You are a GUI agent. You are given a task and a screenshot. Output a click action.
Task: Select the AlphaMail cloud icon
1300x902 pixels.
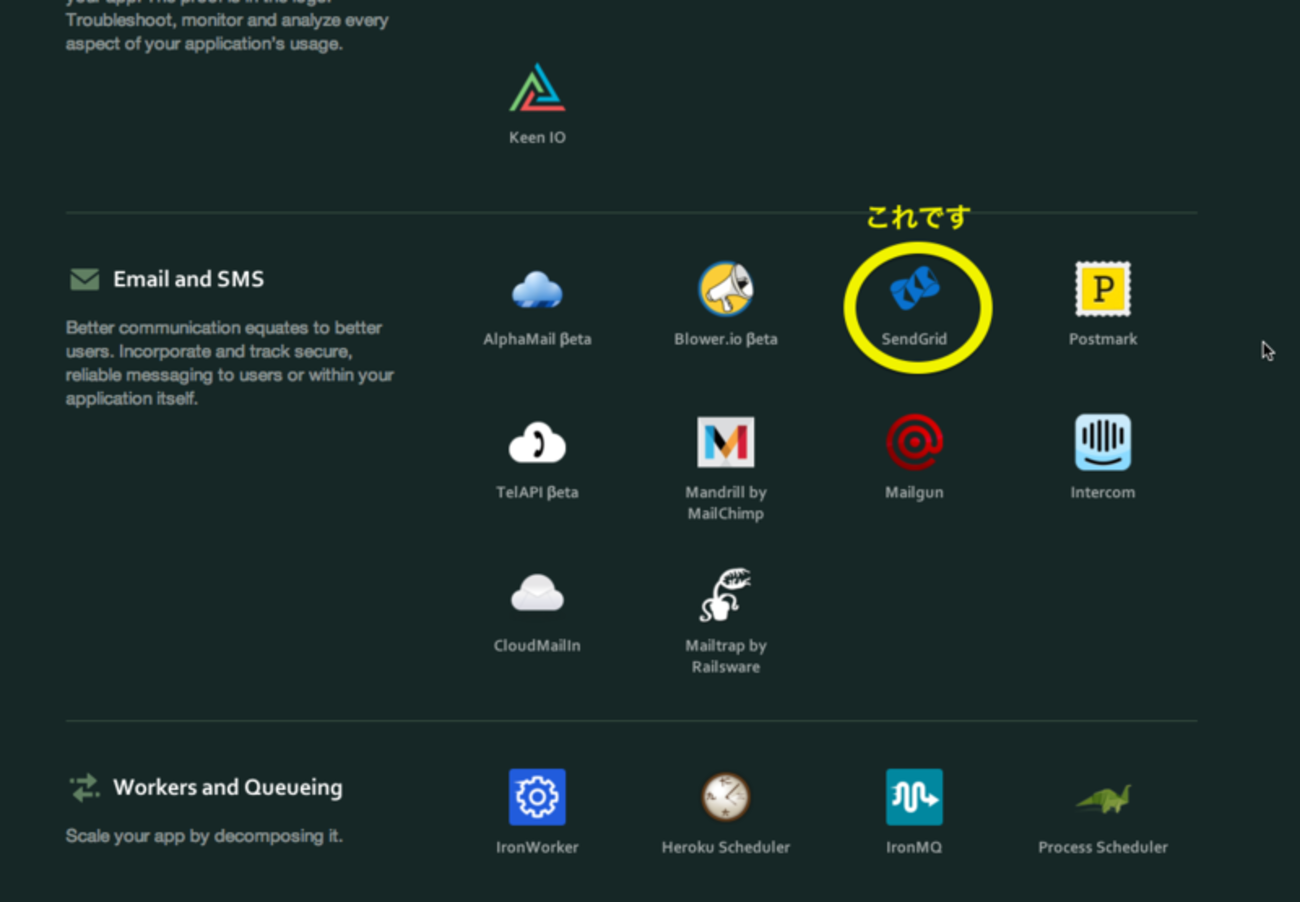click(x=537, y=290)
